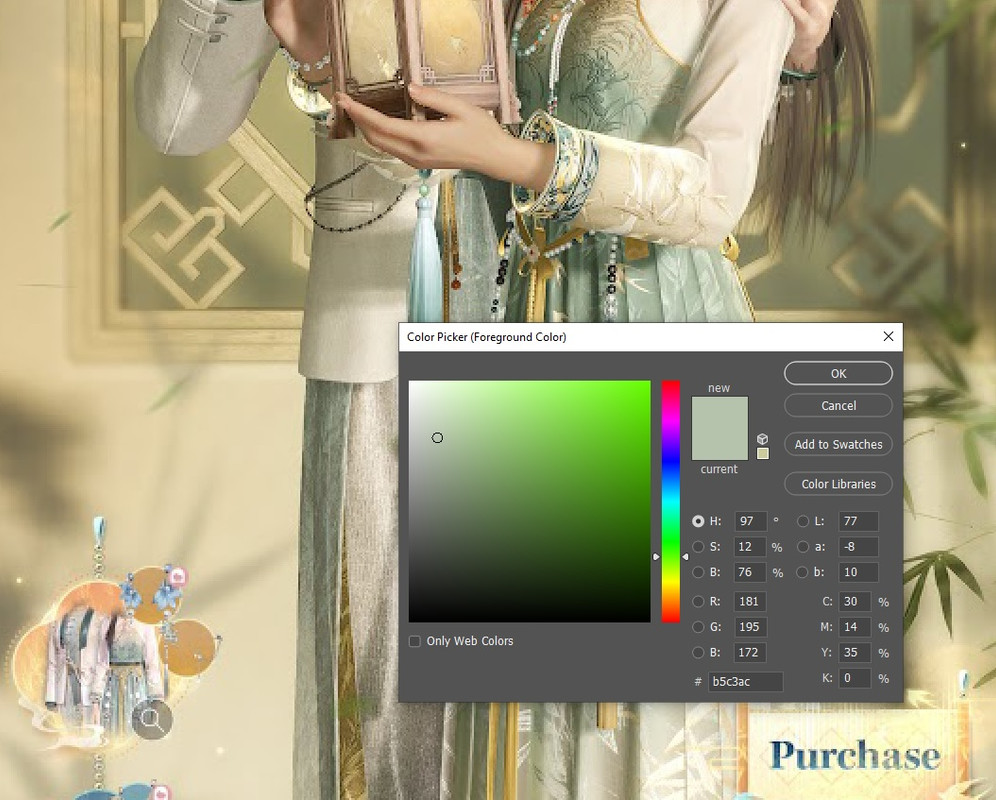Click the R value field showing 181
996x800 pixels.
click(x=750, y=601)
